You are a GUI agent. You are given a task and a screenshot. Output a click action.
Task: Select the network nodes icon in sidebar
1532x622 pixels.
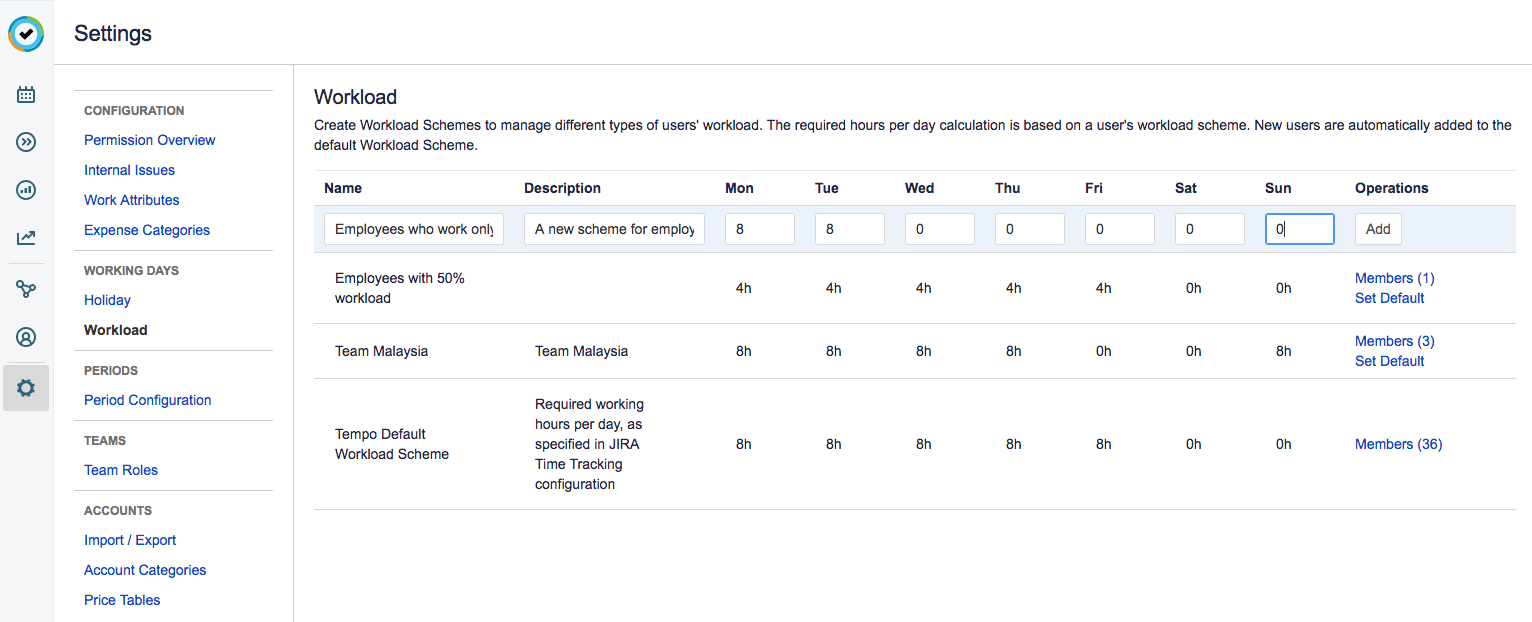tap(25, 289)
